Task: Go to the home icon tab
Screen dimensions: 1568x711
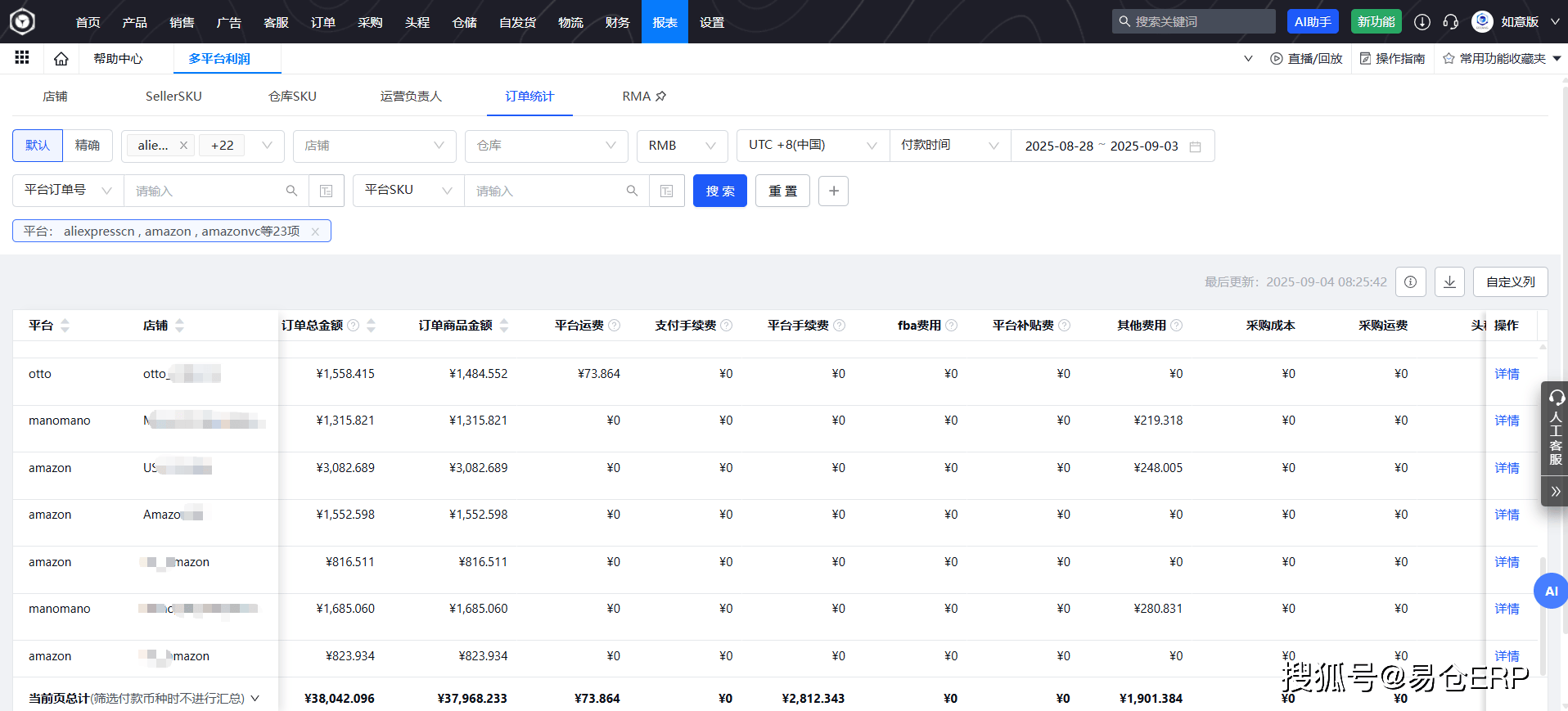Action: tap(61, 59)
